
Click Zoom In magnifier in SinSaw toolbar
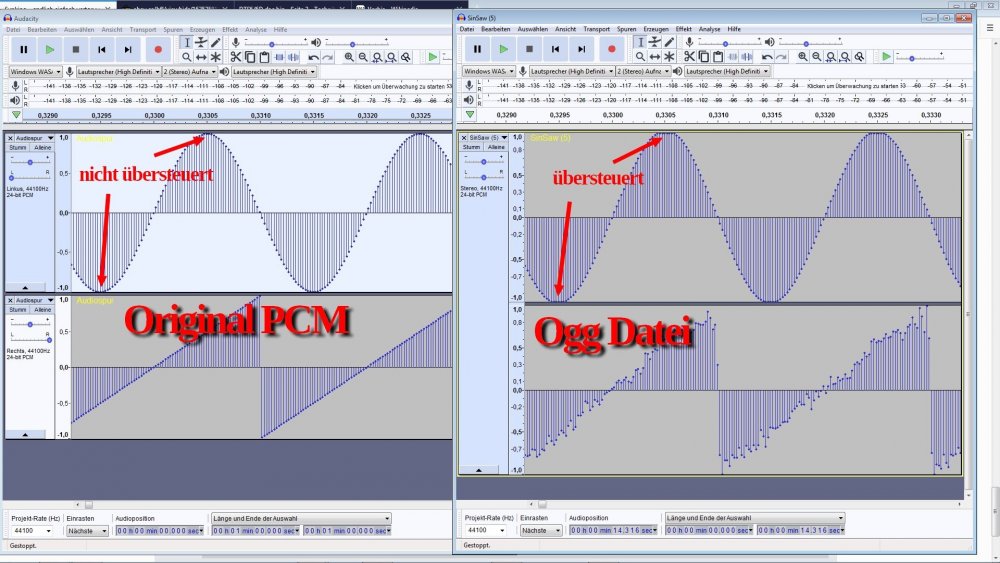pos(802,57)
